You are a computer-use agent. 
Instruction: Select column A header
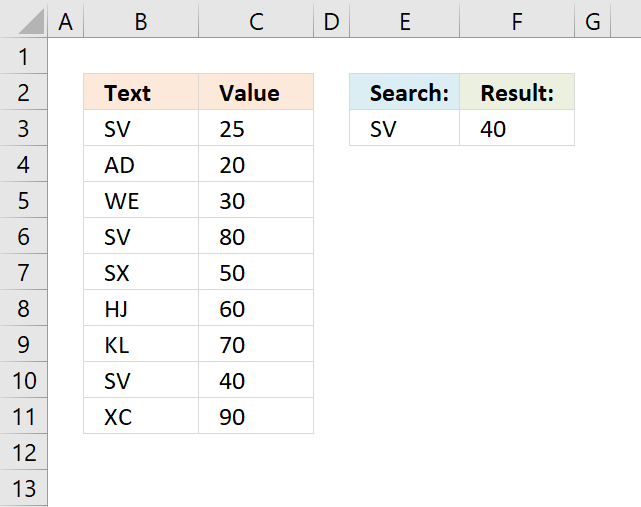pos(66,21)
